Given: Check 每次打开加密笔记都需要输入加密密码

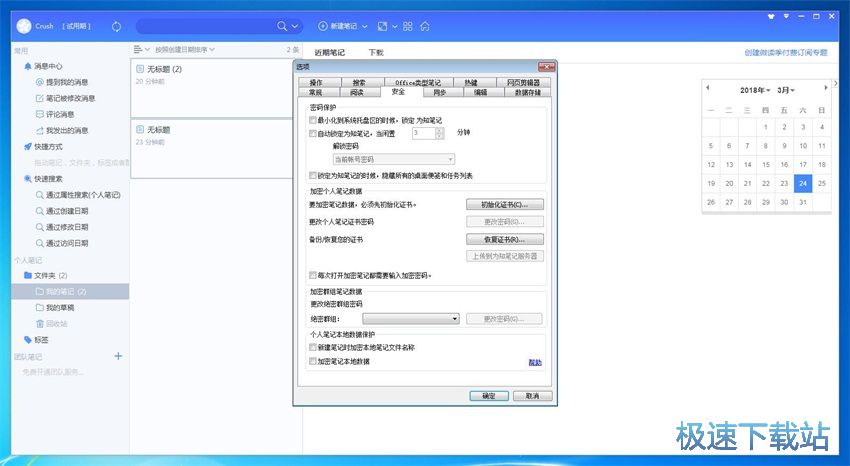Looking at the screenshot, I should click(313, 275).
